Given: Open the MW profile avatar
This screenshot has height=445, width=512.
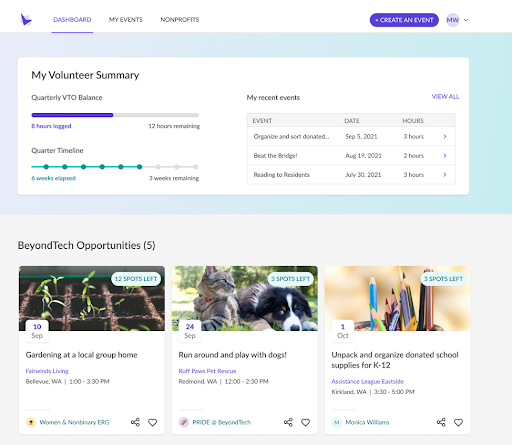Looking at the screenshot, I should pos(453,20).
